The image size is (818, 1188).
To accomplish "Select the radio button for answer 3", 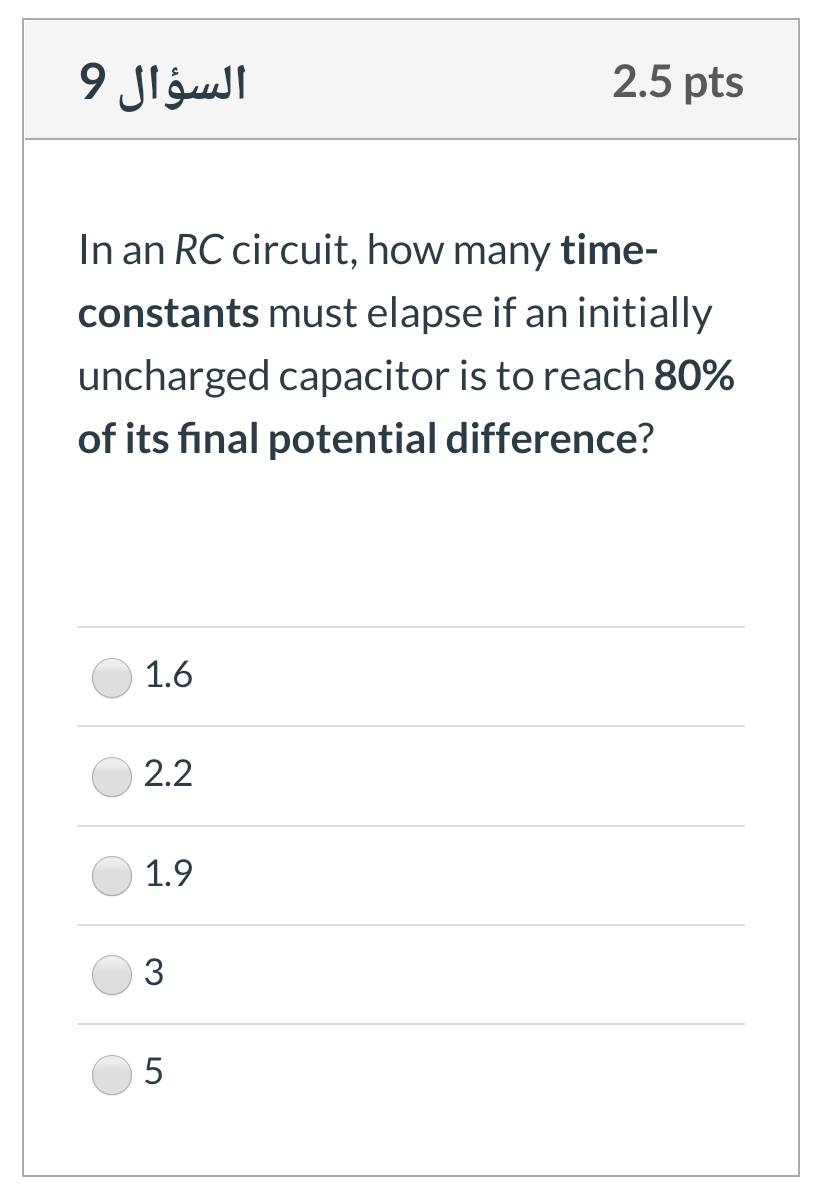I will [x=111, y=976].
